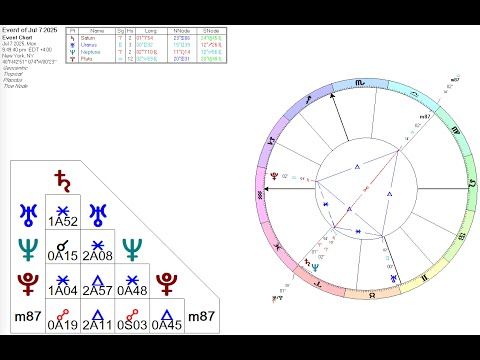The image size is (480, 360).
Task: Click the 'New York, NY' location text
Action: pyautogui.click(x=18, y=56)
